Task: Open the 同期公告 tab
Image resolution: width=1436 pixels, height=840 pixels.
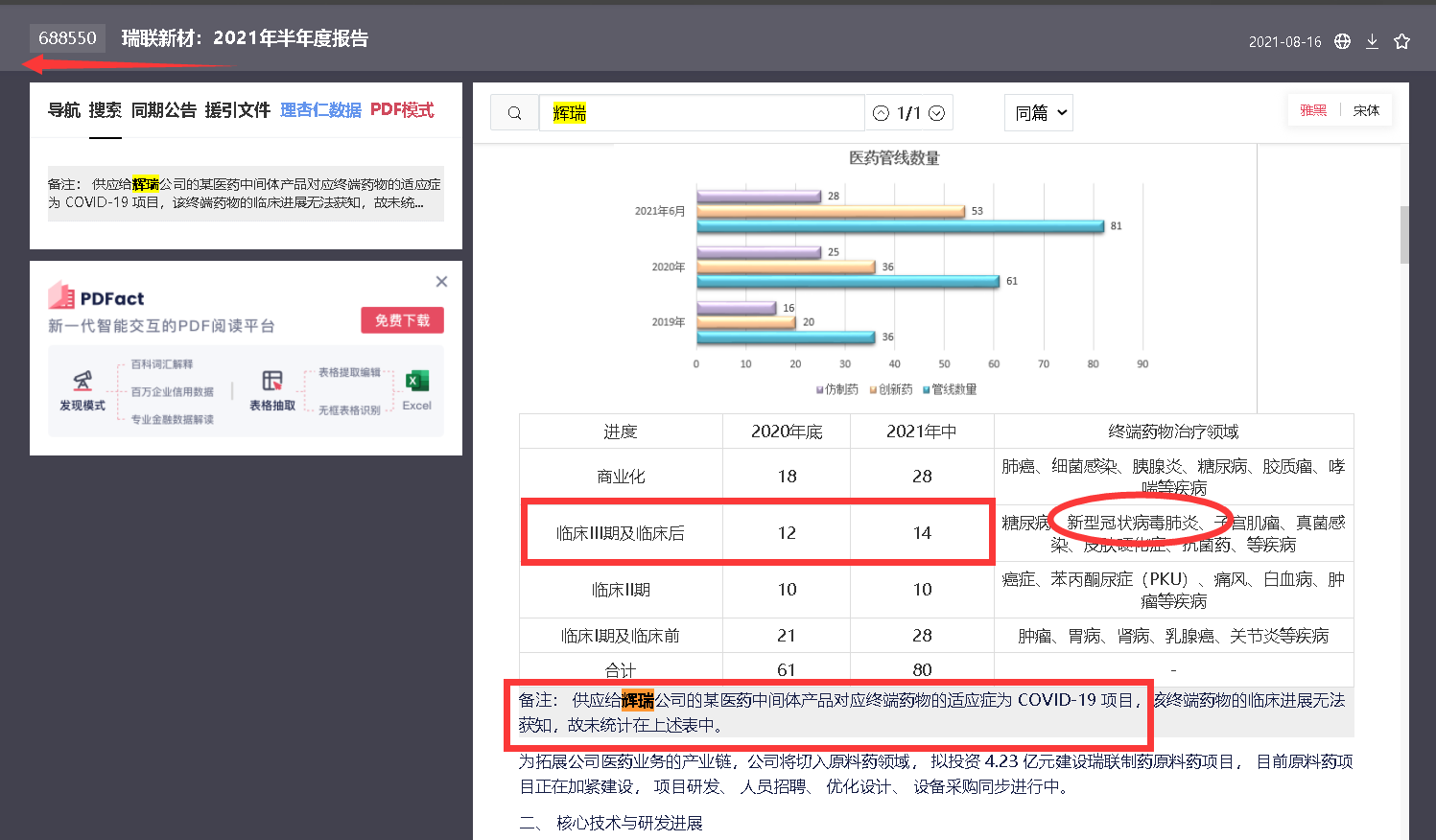Action: tap(164, 110)
